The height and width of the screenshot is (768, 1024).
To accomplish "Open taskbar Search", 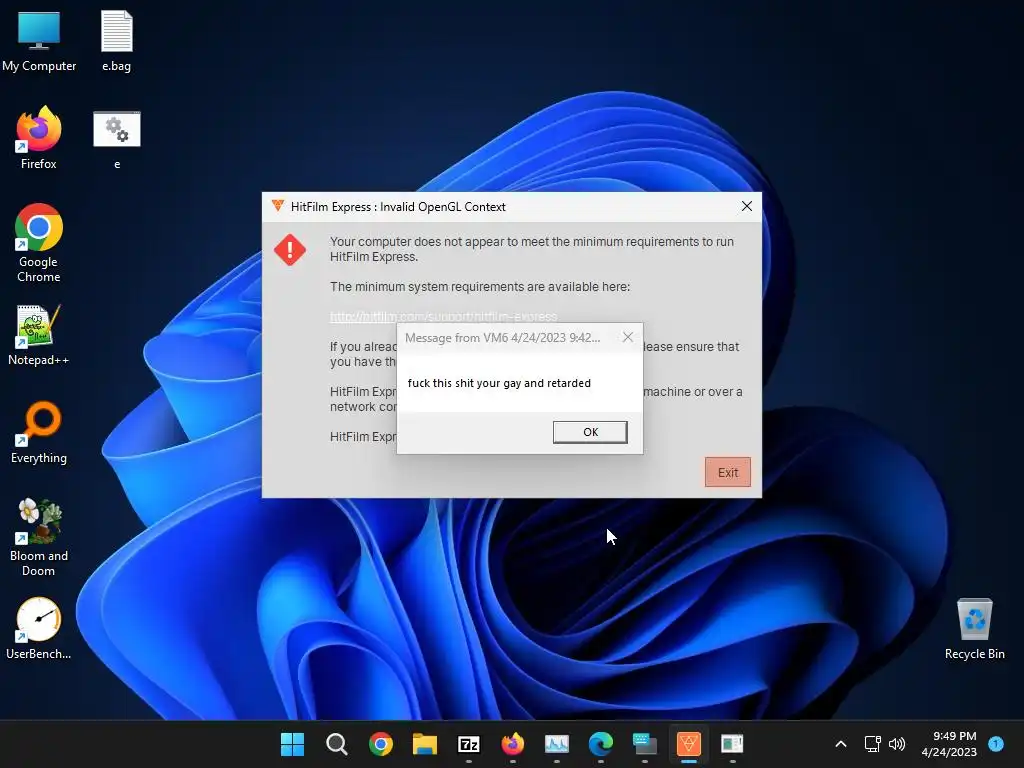I will pos(336,744).
